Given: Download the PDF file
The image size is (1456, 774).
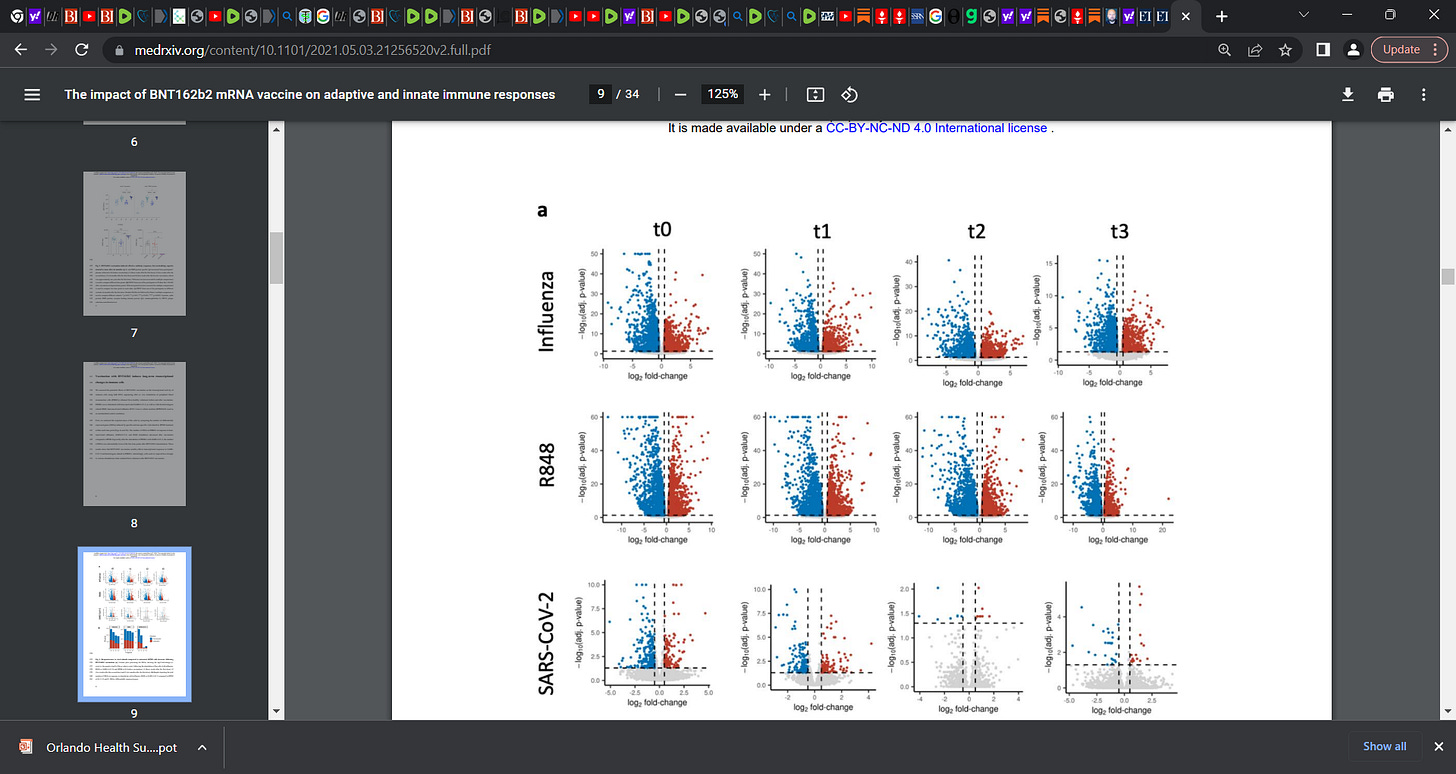Looking at the screenshot, I should pos(1347,94).
